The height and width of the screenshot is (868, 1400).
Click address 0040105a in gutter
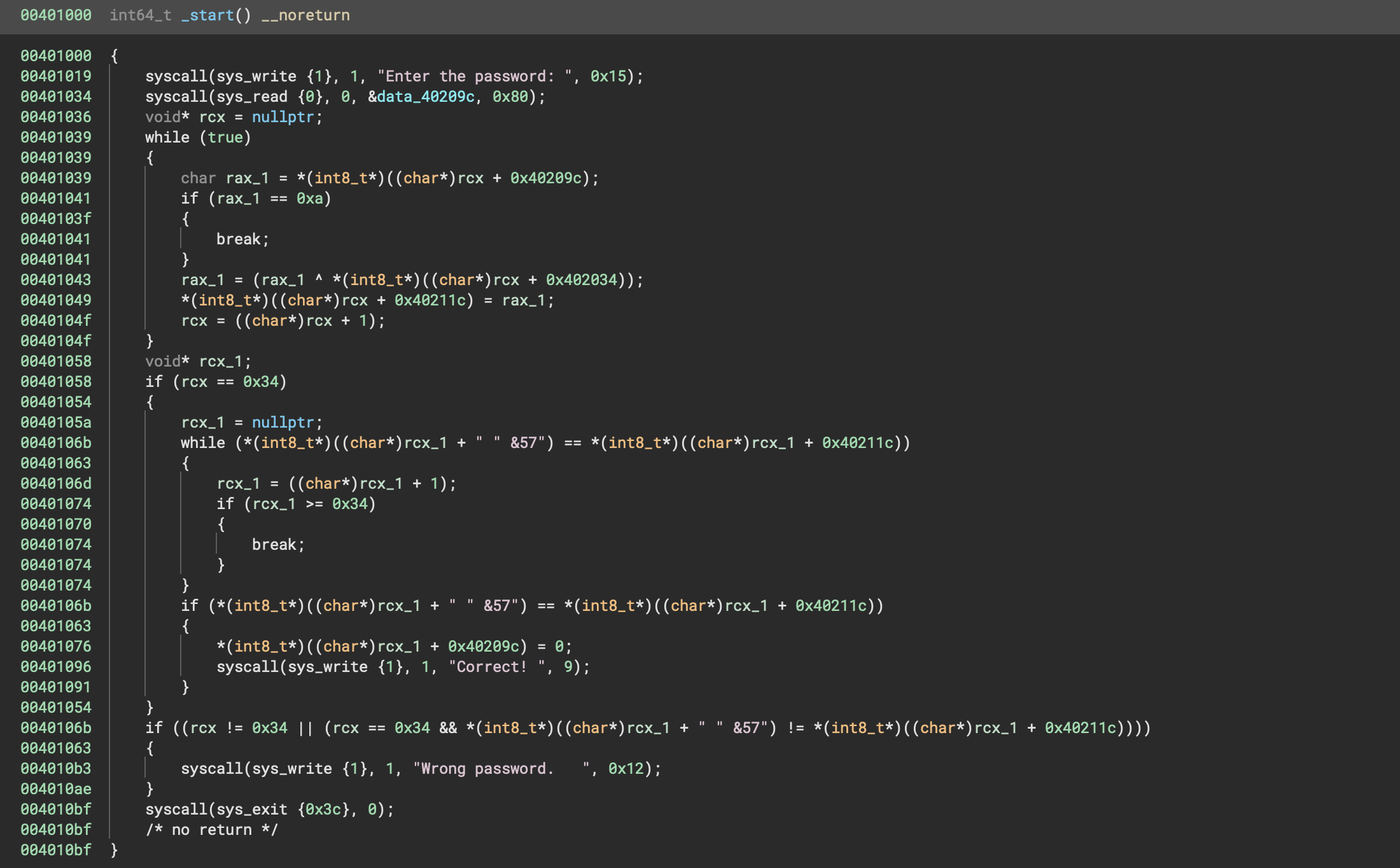[56, 423]
